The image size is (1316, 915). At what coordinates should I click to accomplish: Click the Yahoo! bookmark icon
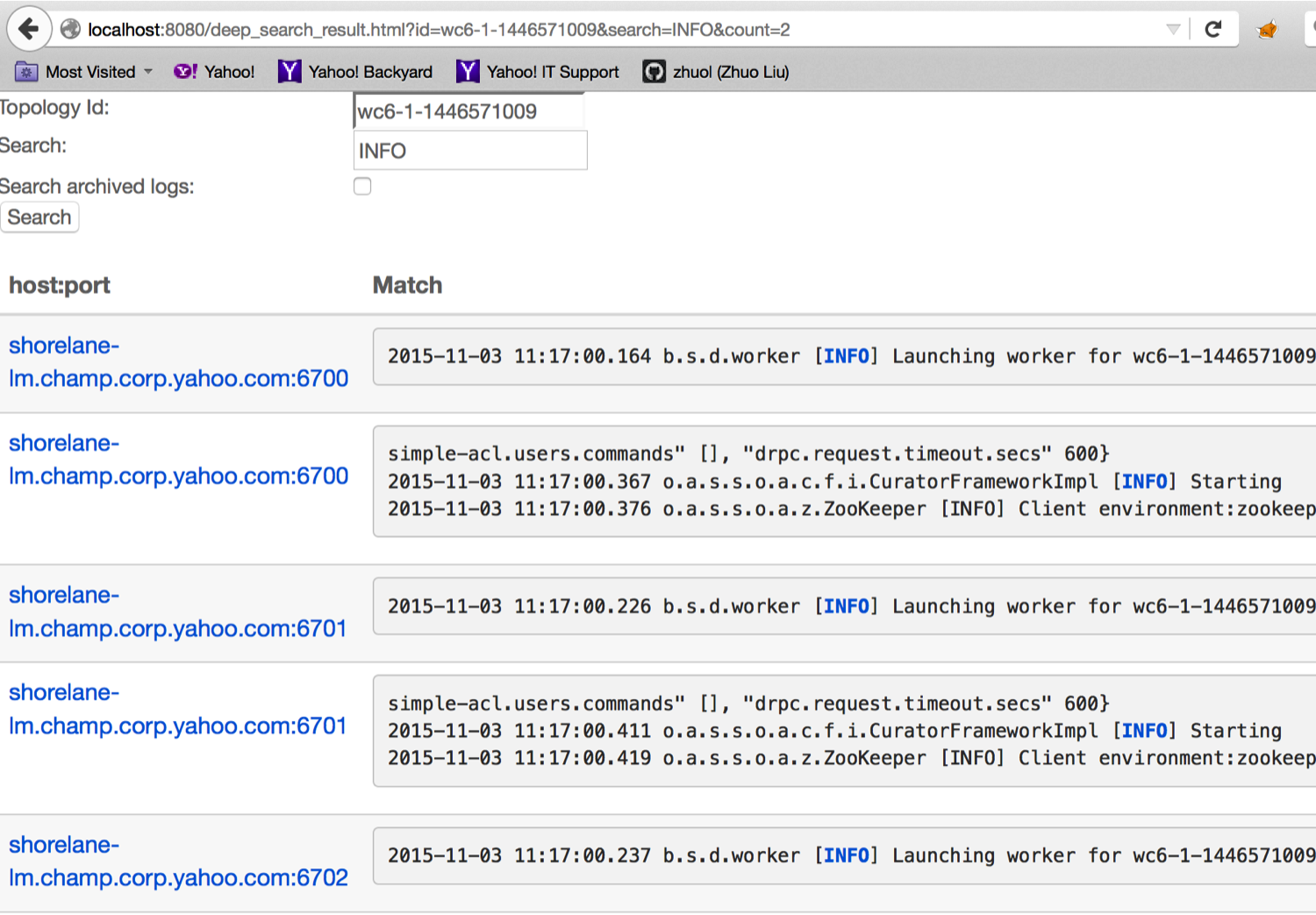[x=184, y=71]
